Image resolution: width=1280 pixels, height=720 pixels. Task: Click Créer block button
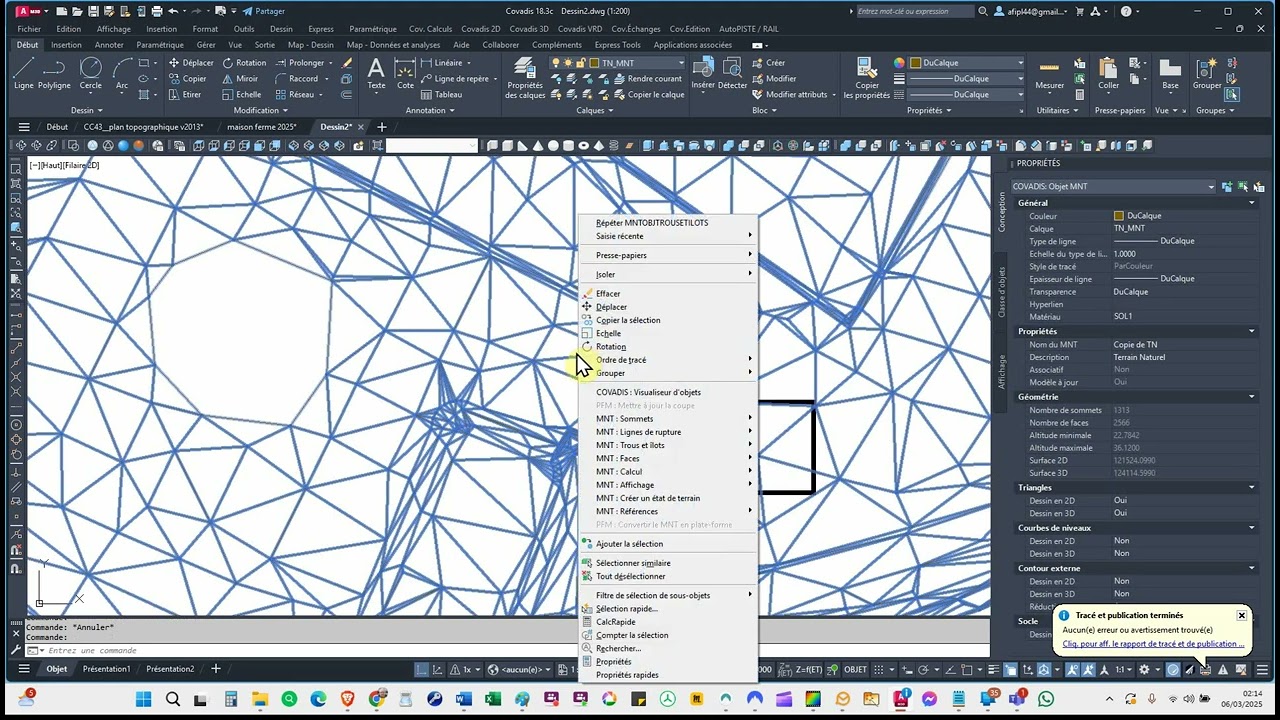pyautogui.click(x=768, y=63)
